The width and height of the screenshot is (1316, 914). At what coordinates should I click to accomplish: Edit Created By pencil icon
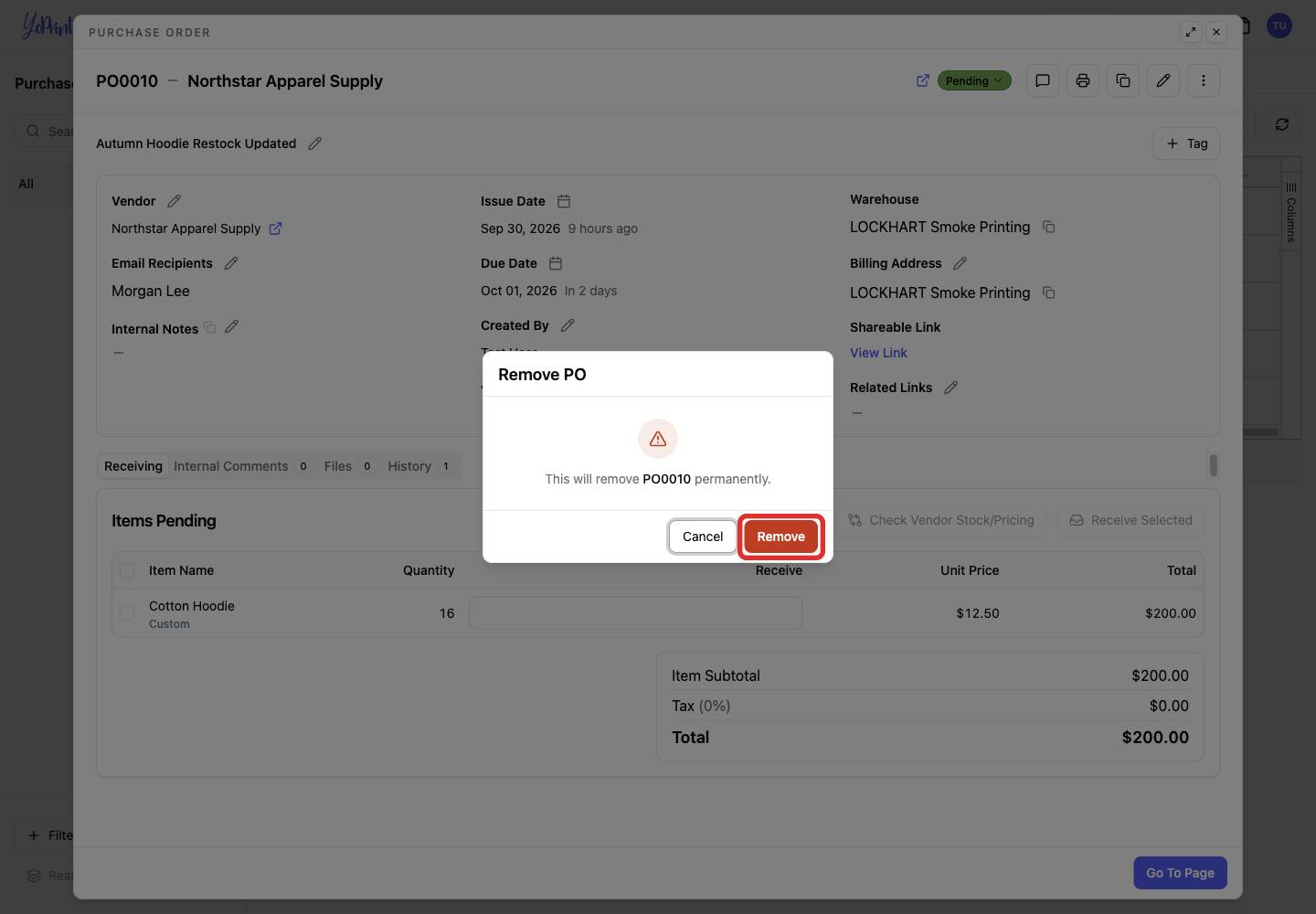(x=568, y=325)
